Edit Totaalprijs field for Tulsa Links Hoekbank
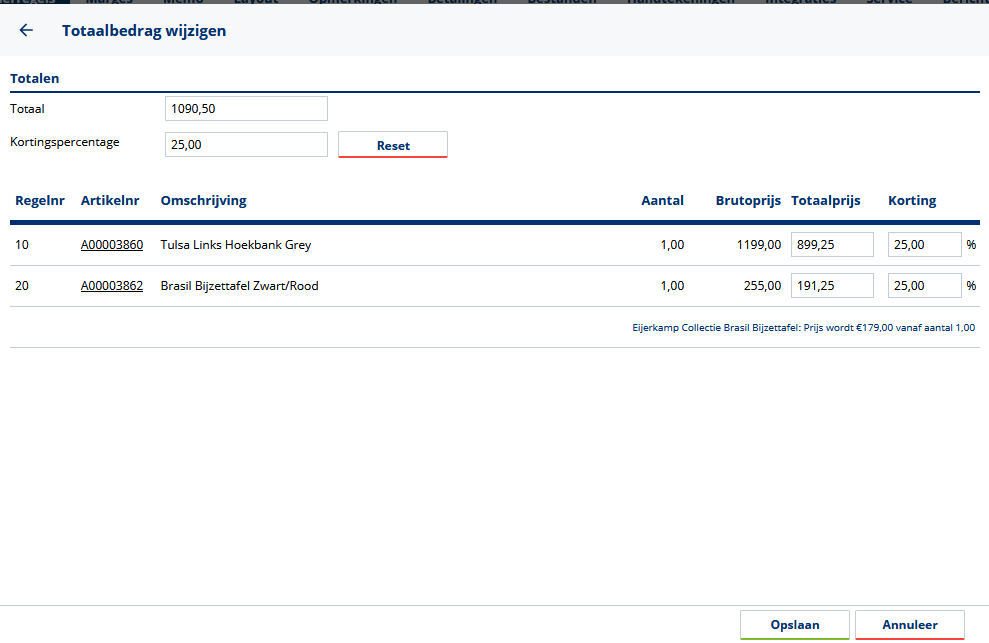The width and height of the screenshot is (989, 643). click(x=832, y=245)
